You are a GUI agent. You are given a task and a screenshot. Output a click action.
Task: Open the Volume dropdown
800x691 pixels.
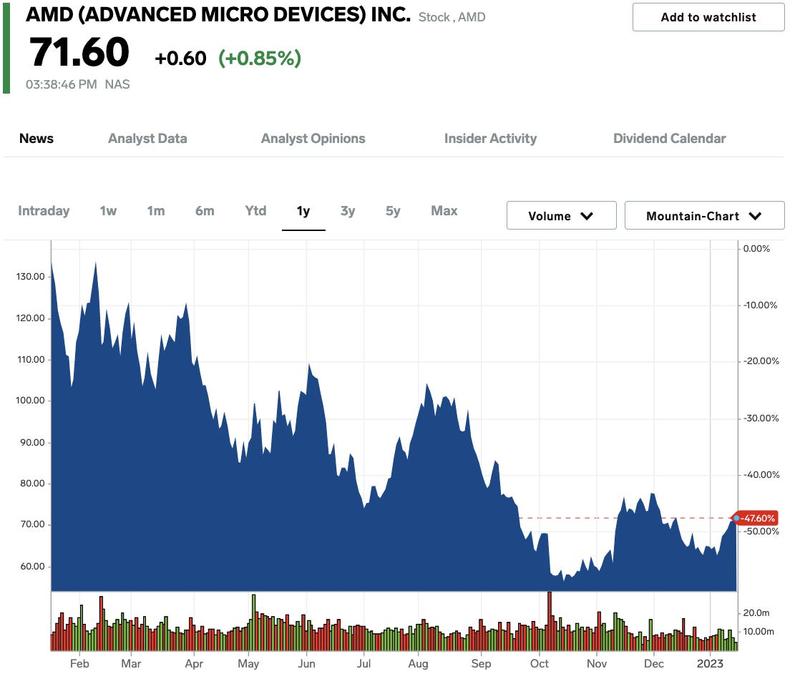point(561,215)
